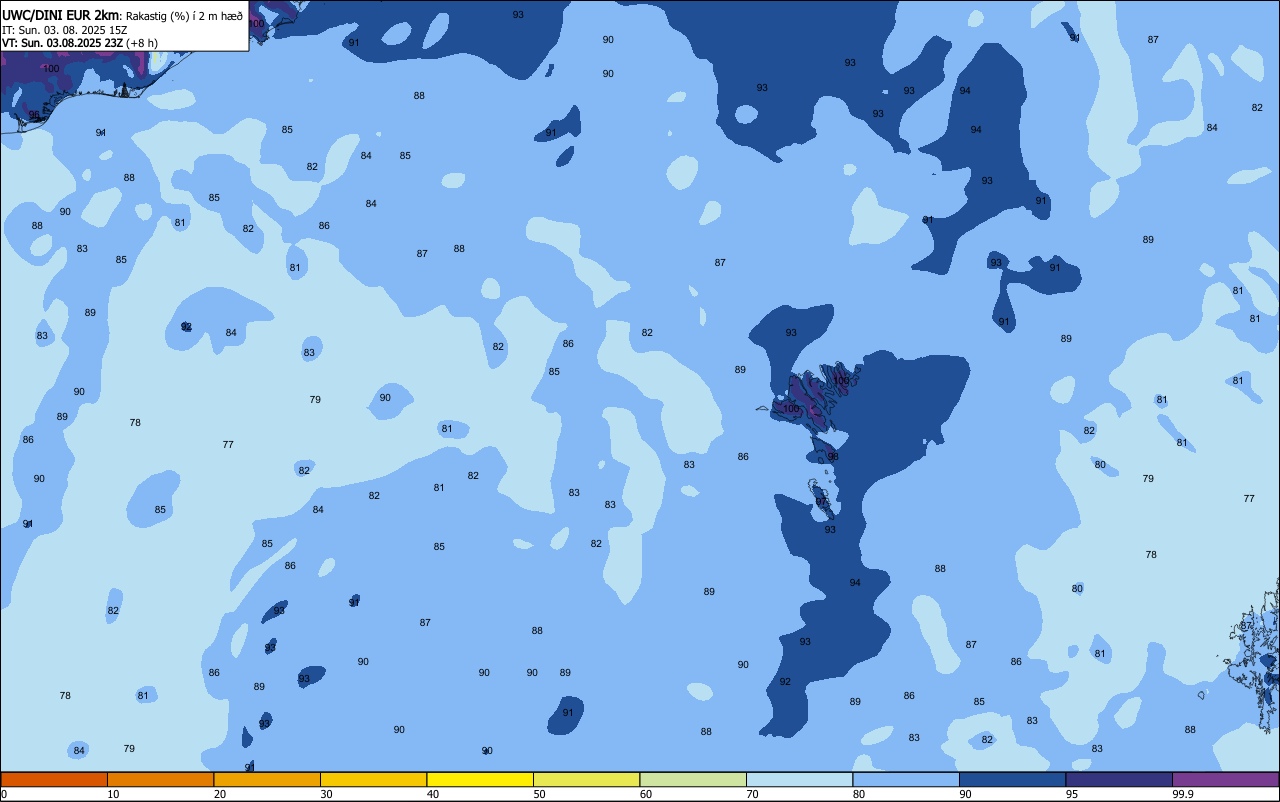Click the '0' tick label on the color scale

(4, 794)
